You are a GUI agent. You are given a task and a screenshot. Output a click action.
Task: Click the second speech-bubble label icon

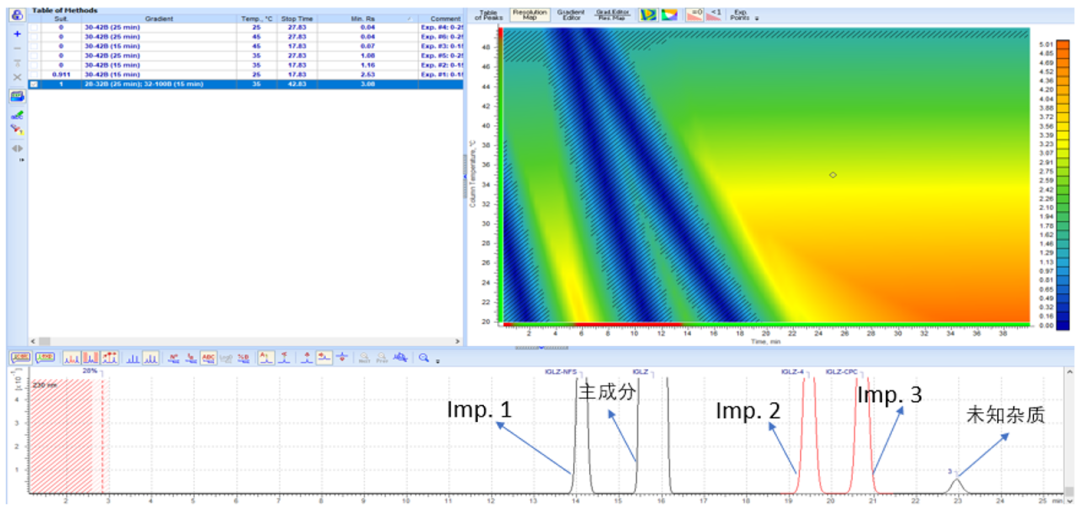pyautogui.click(x=45, y=358)
